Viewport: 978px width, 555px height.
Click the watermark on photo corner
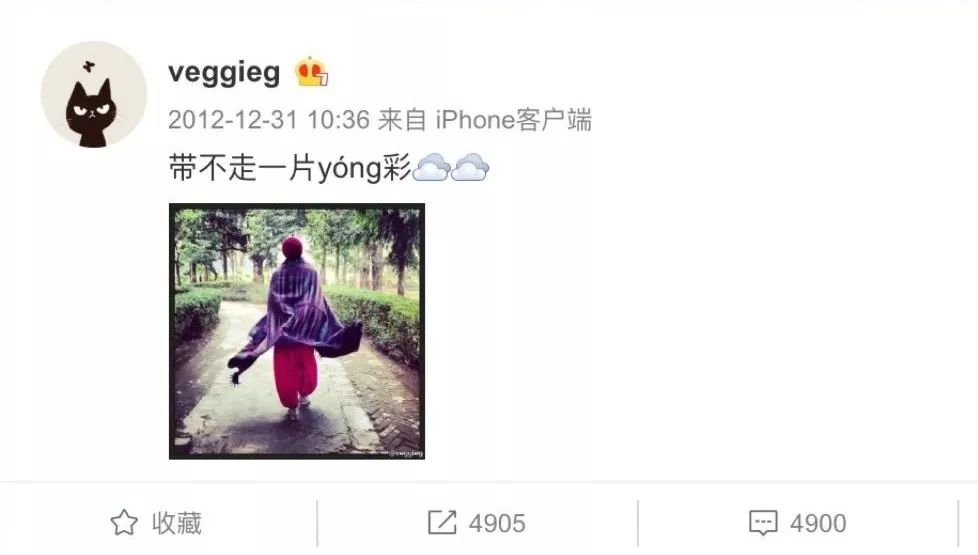pos(406,453)
